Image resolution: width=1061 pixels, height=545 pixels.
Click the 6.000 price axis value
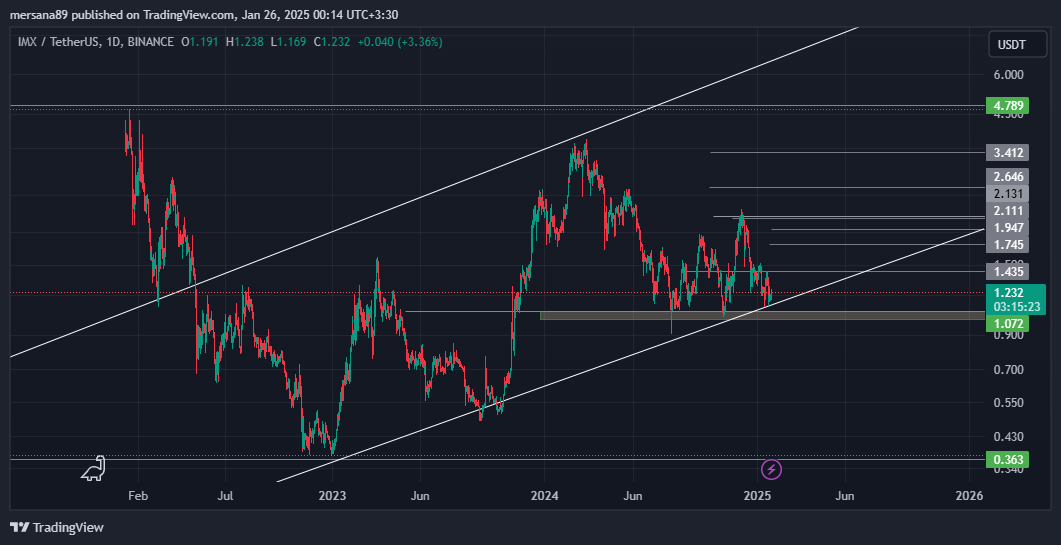[1008, 75]
